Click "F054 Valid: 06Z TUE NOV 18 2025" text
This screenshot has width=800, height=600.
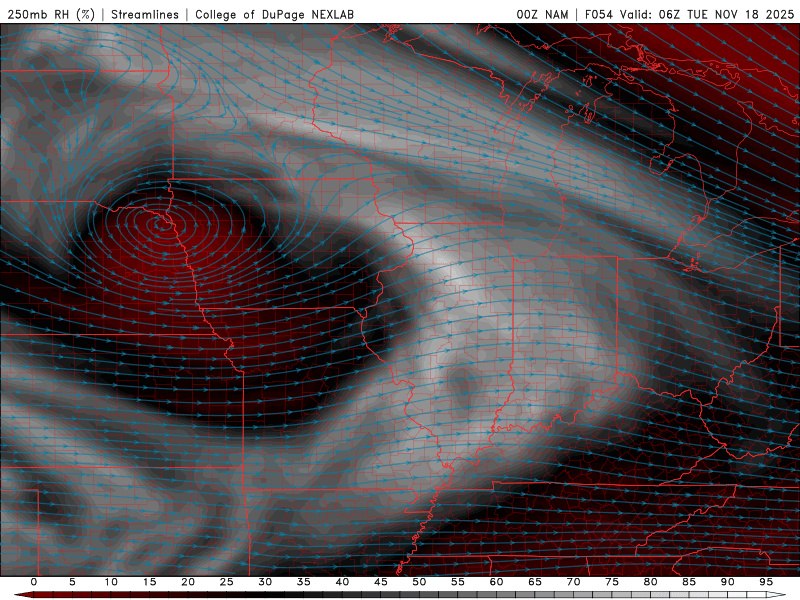point(689,14)
